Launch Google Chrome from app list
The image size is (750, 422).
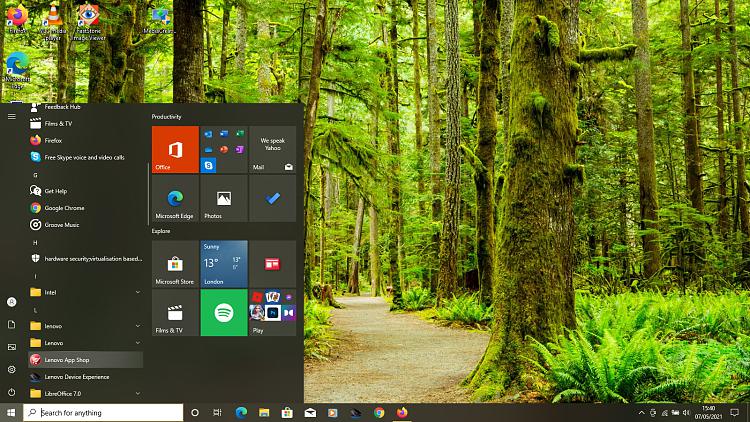click(86, 208)
